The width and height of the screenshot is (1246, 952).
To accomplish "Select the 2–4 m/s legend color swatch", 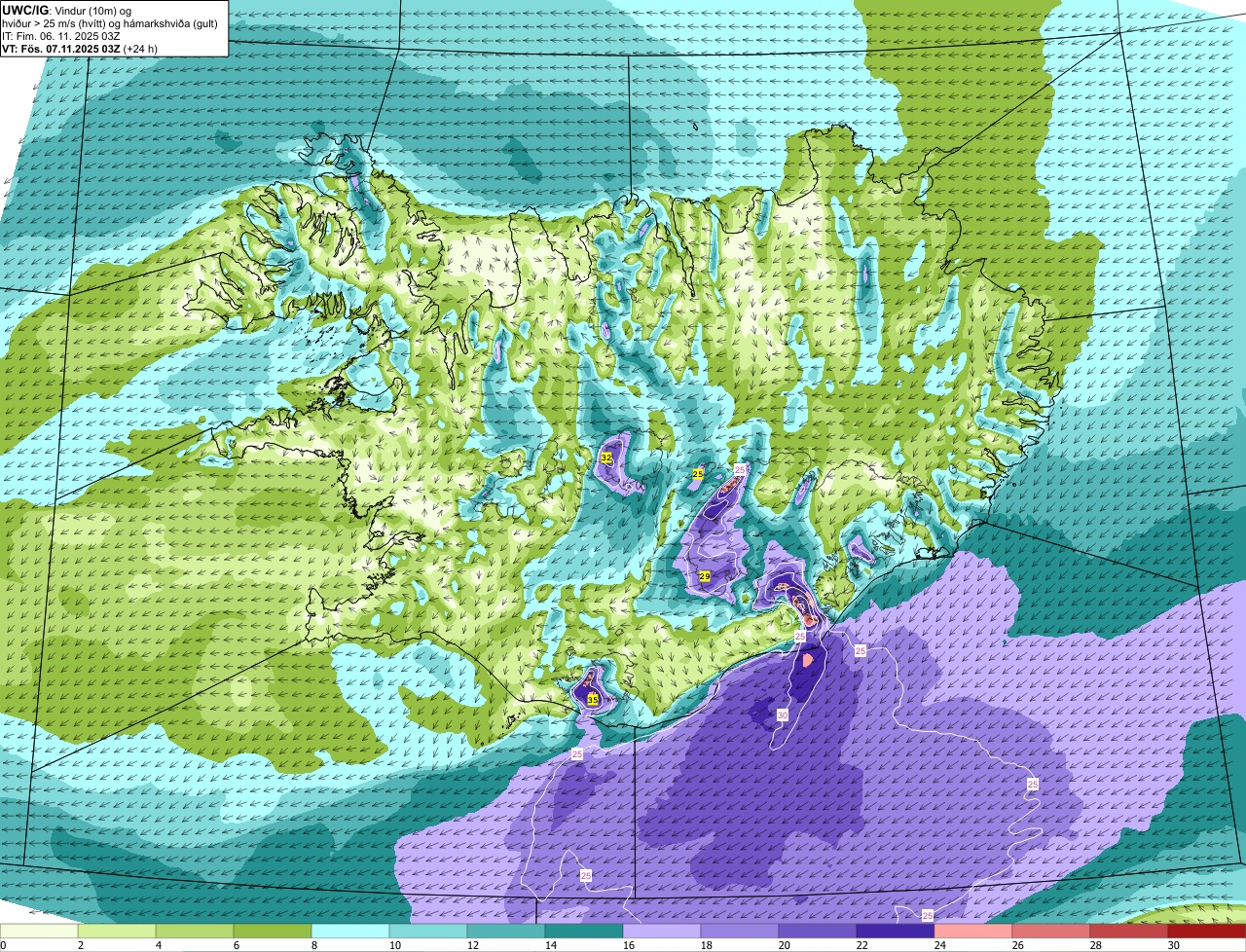I will coord(117,932).
